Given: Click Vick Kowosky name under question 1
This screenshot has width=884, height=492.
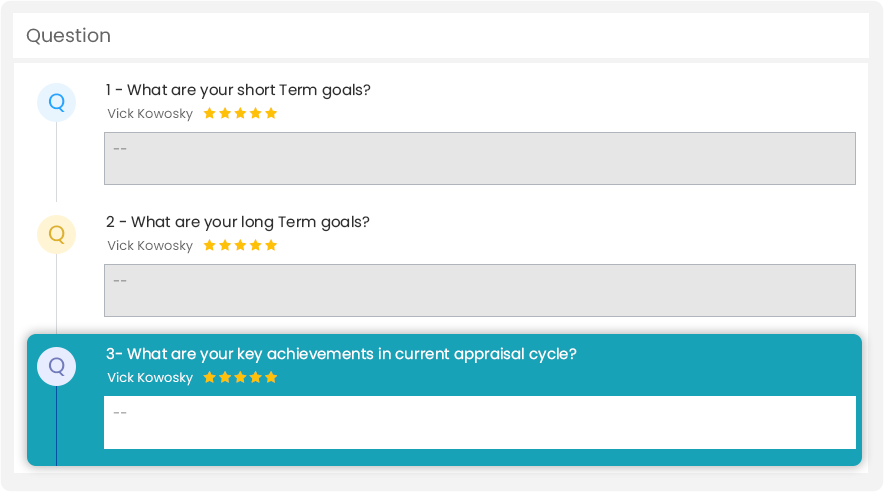Looking at the screenshot, I should point(150,114).
